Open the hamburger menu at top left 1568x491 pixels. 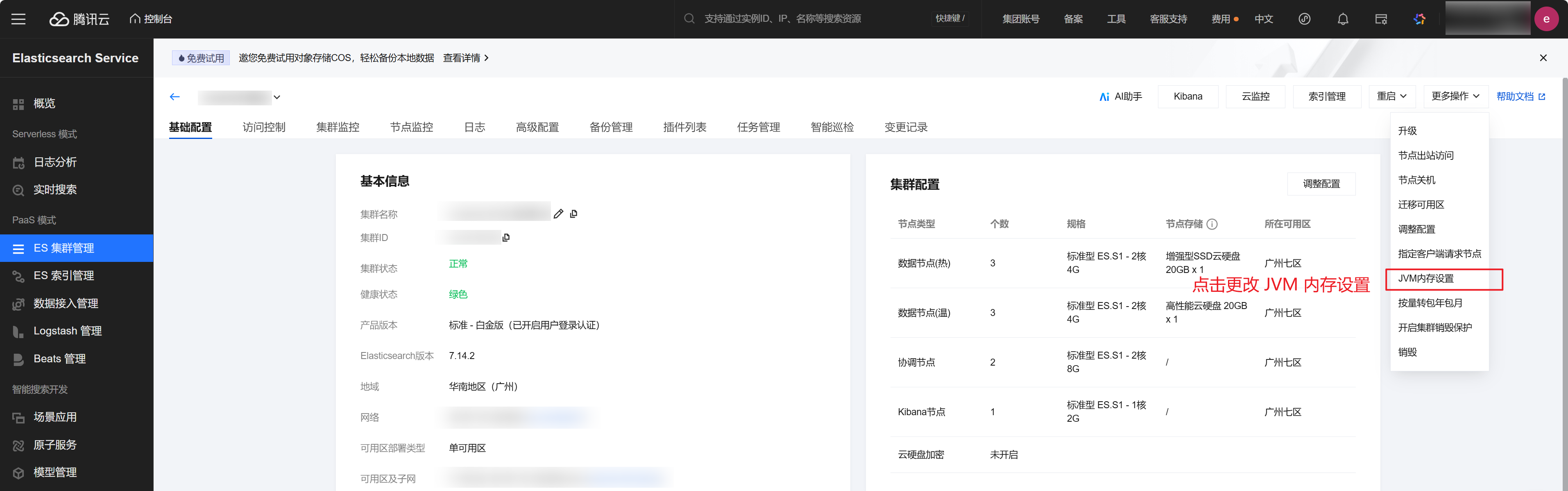tap(18, 19)
